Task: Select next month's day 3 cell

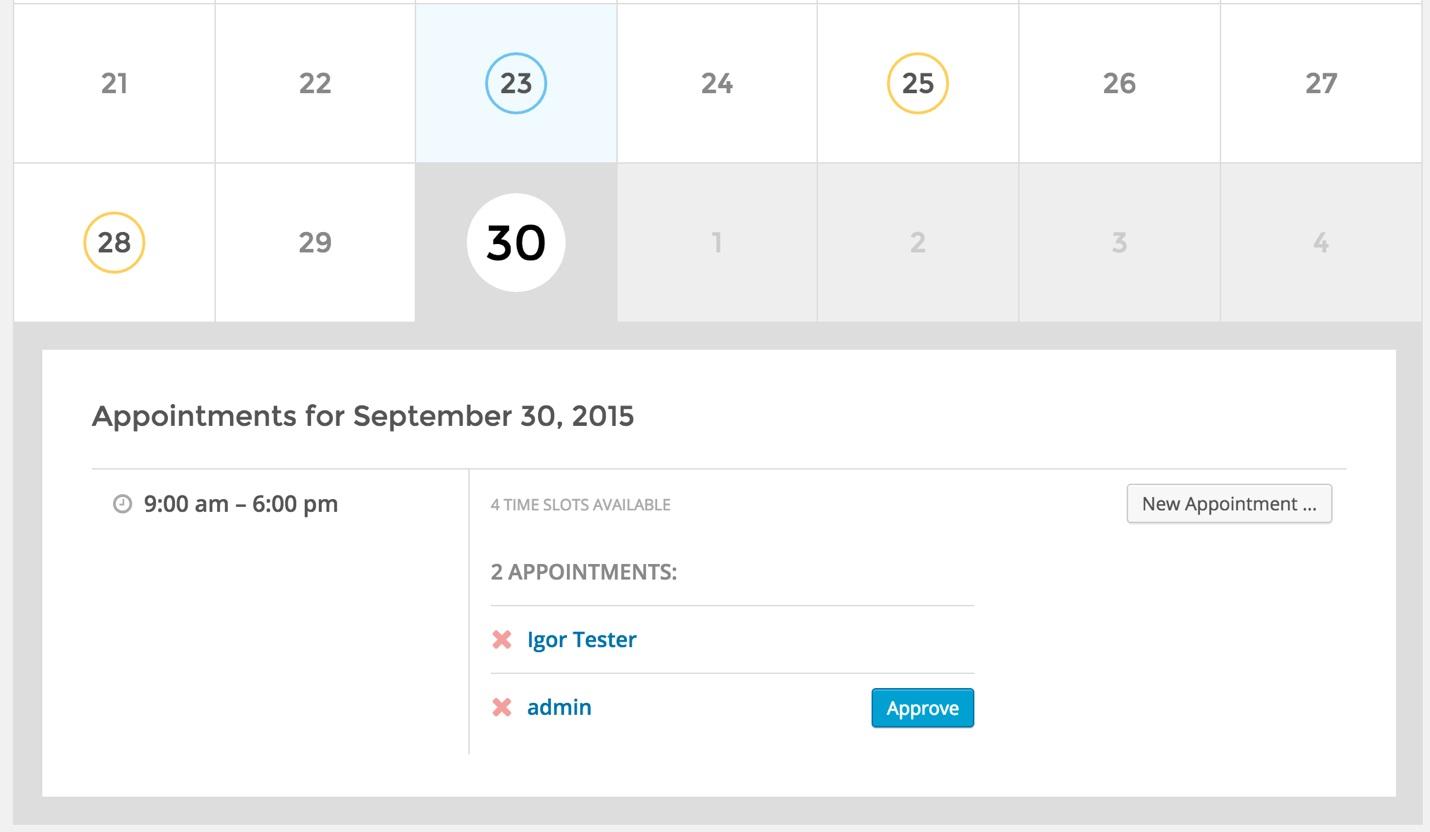Action: coord(1119,243)
